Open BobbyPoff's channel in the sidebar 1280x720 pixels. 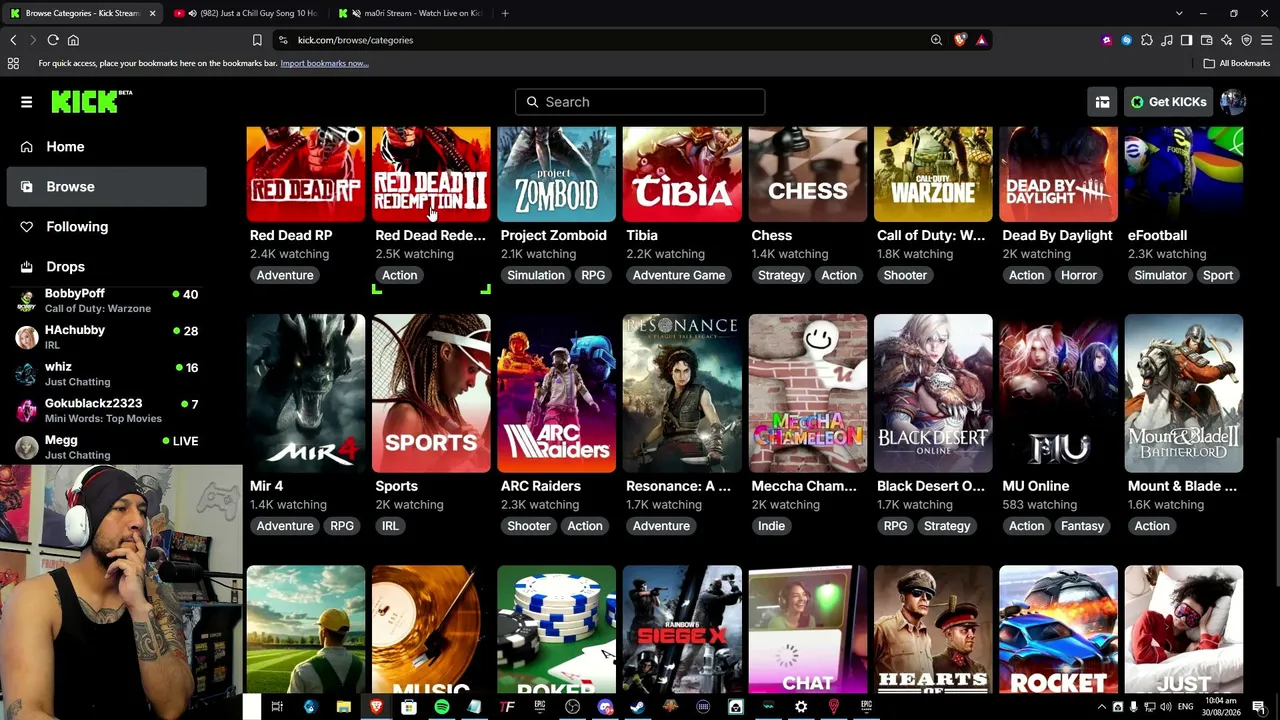click(x=107, y=300)
